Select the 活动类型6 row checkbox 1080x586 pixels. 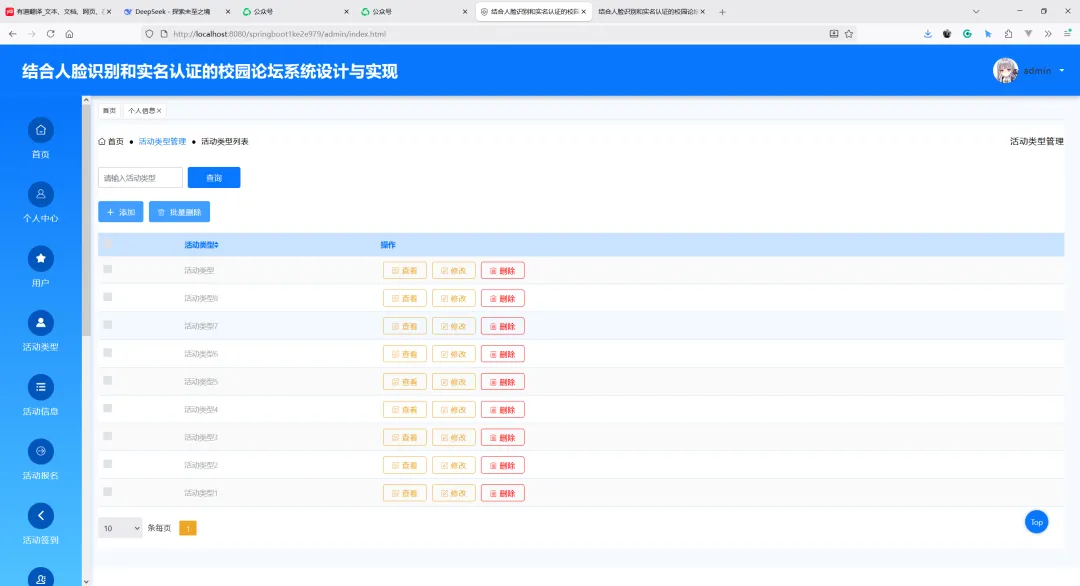(107, 353)
